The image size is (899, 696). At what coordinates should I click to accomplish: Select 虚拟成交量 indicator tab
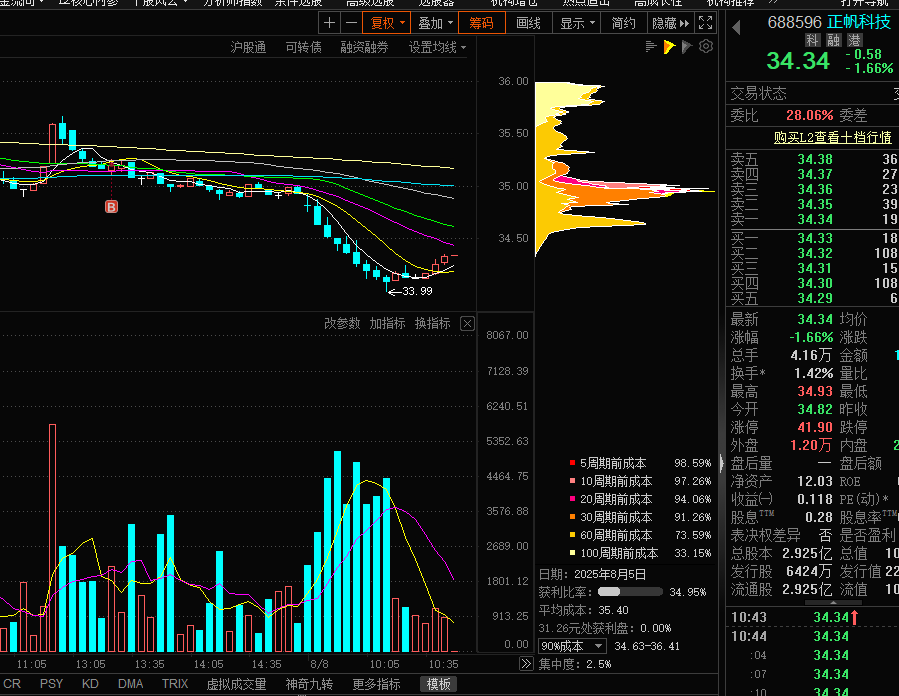click(x=236, y=684)
